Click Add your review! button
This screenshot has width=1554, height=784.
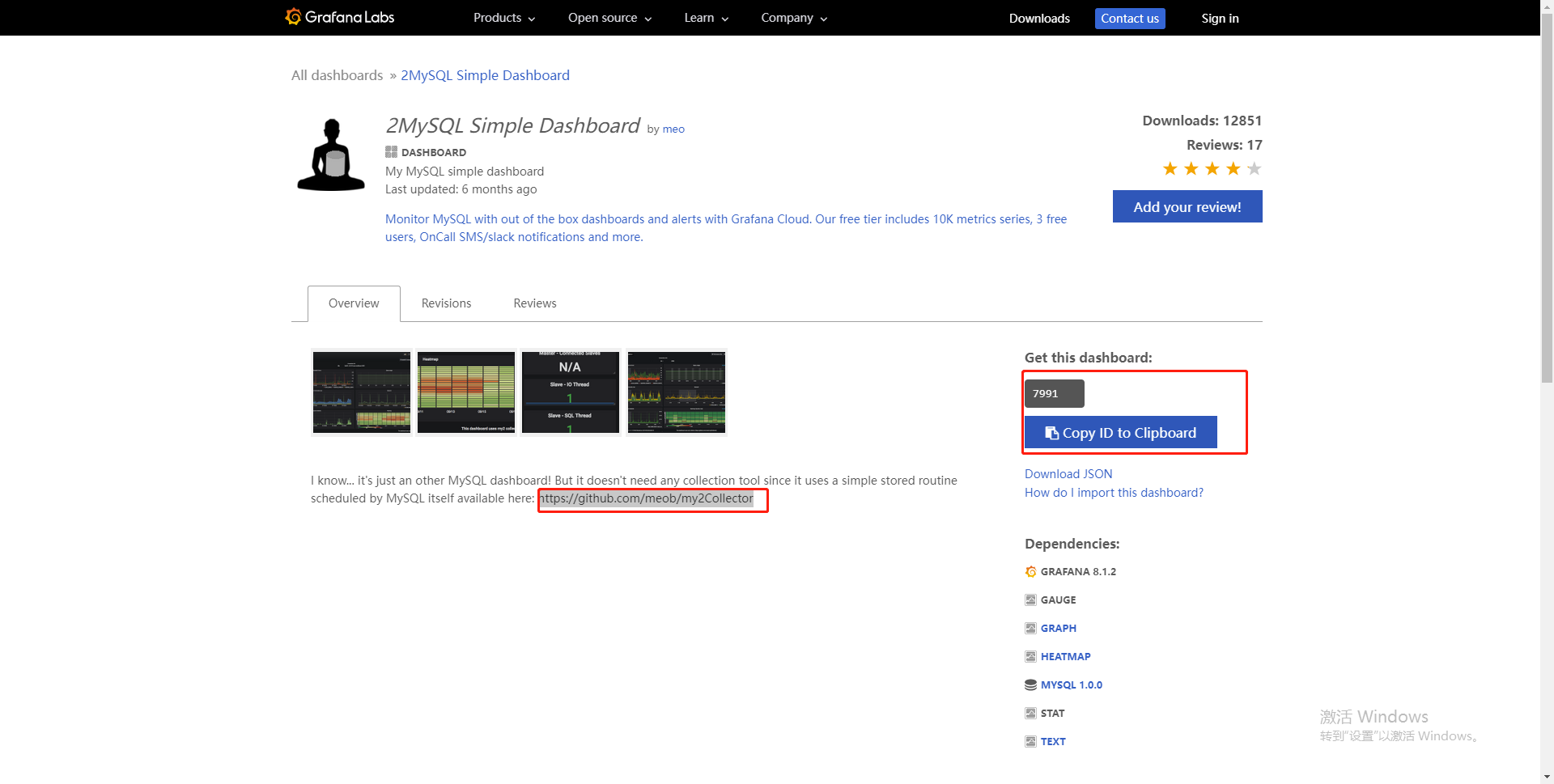point(1187,206)
